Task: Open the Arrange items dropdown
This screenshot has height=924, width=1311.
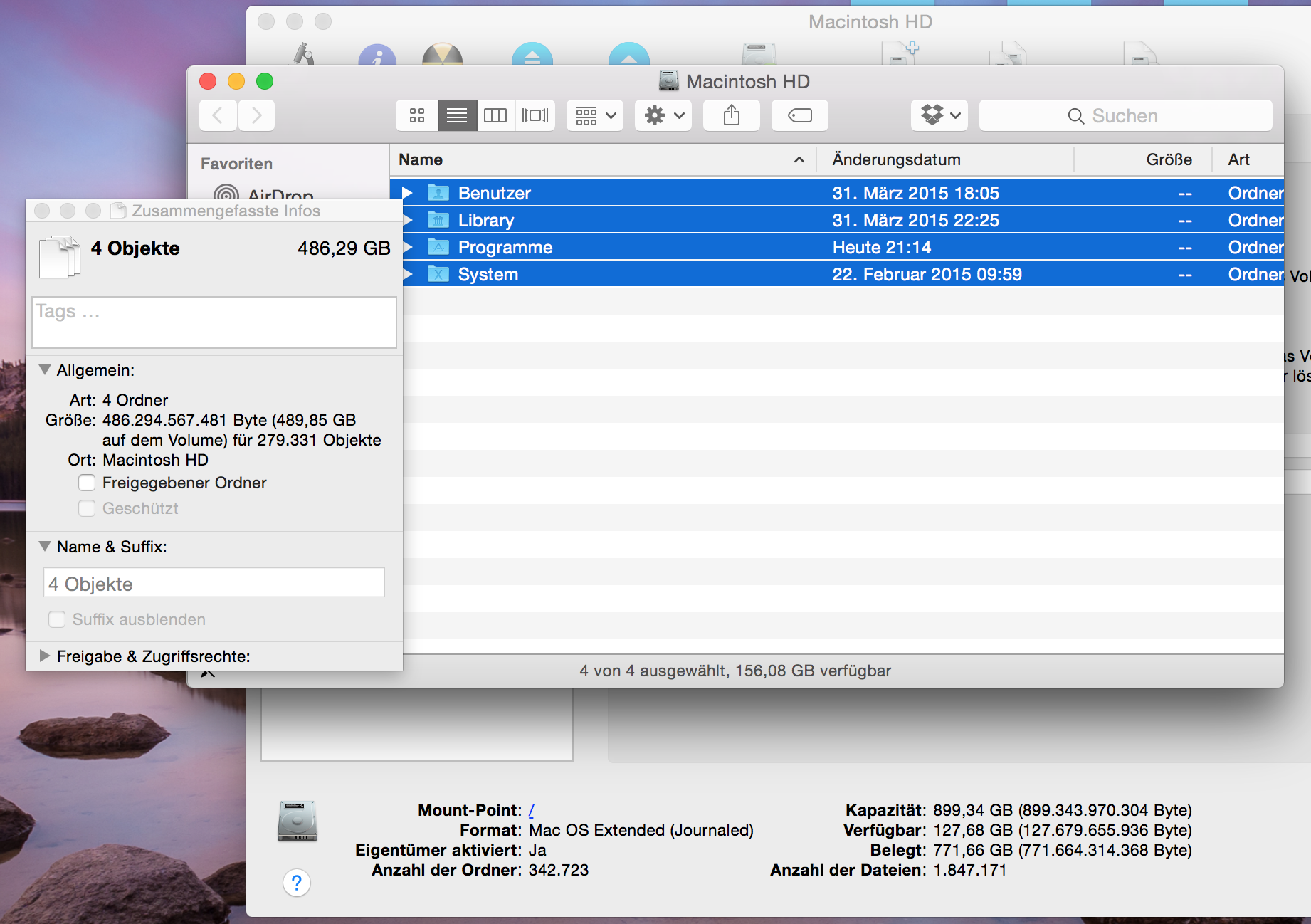Action: (595, 115)
